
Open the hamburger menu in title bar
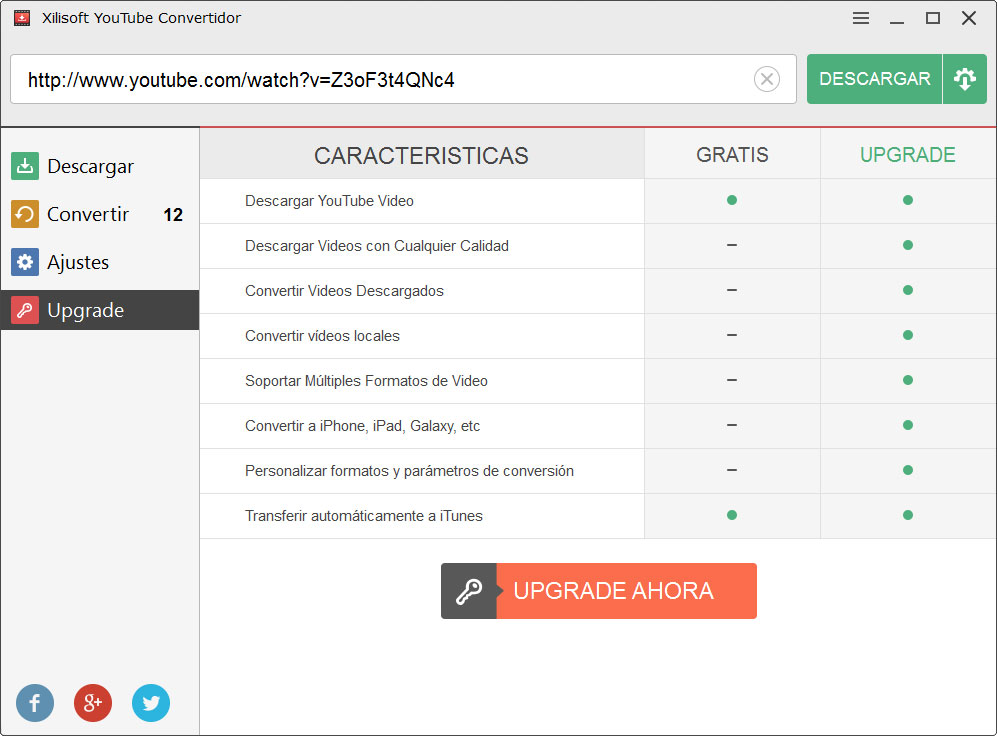861,18
